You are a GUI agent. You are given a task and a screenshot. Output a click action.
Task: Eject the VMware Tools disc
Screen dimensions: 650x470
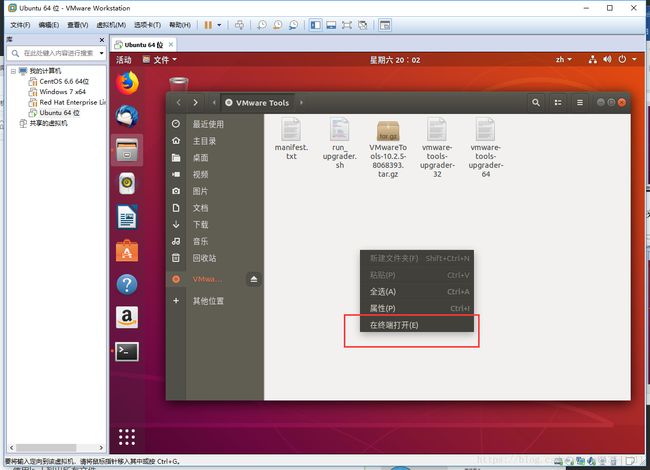[x=254, y=279]
